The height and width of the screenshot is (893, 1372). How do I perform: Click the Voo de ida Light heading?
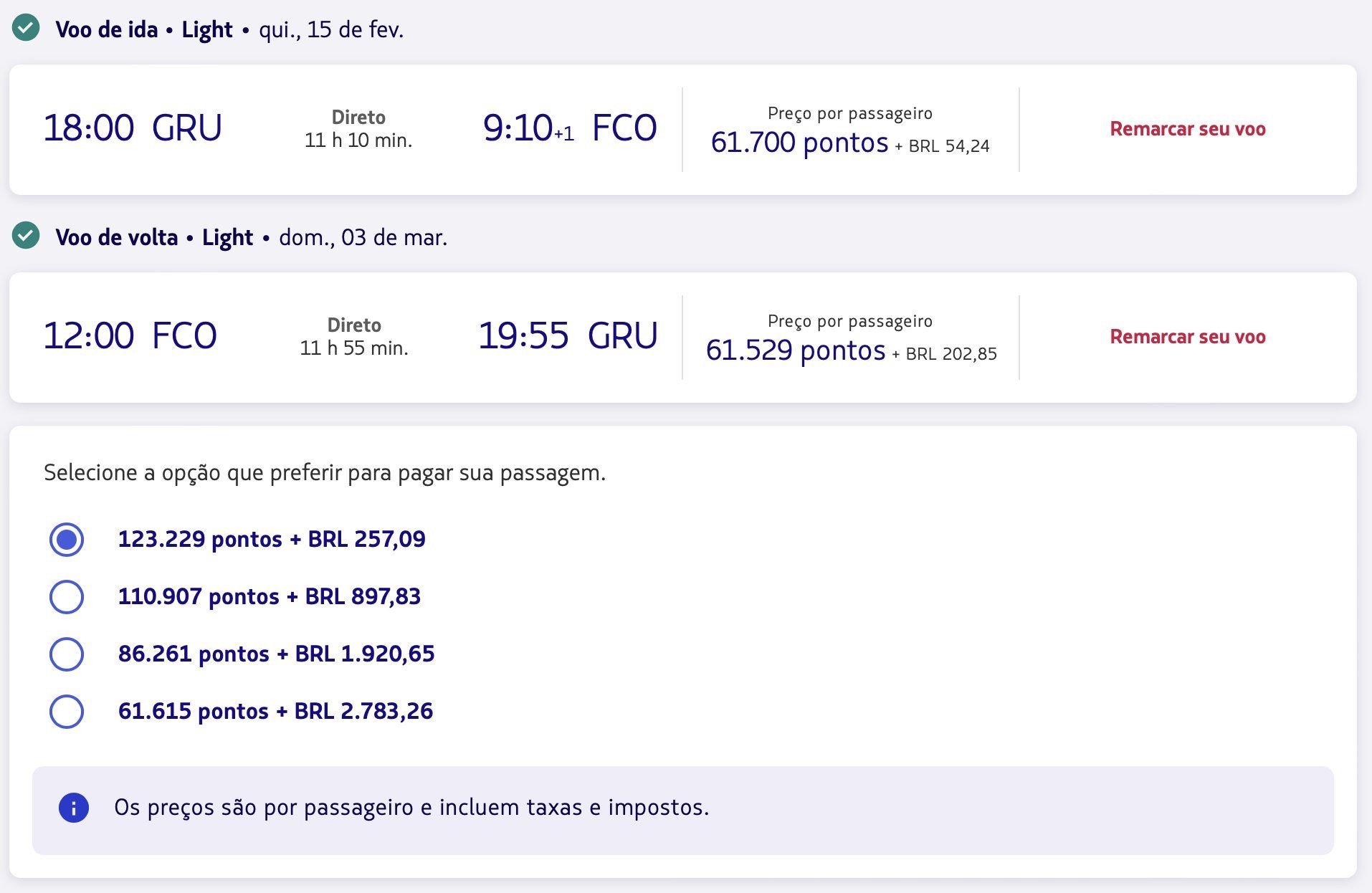point(144,29)
